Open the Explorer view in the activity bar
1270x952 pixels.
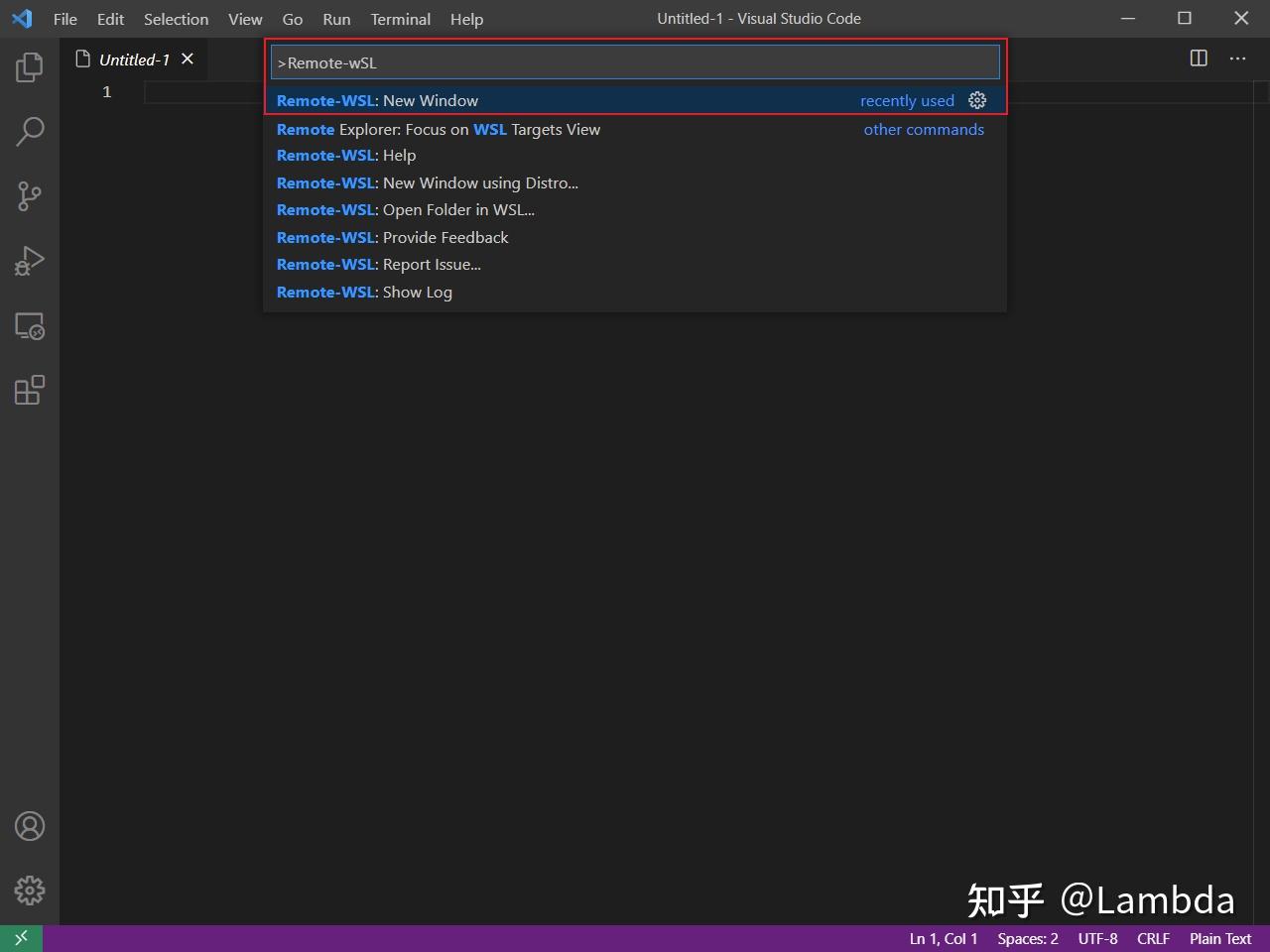coord(30,66)
